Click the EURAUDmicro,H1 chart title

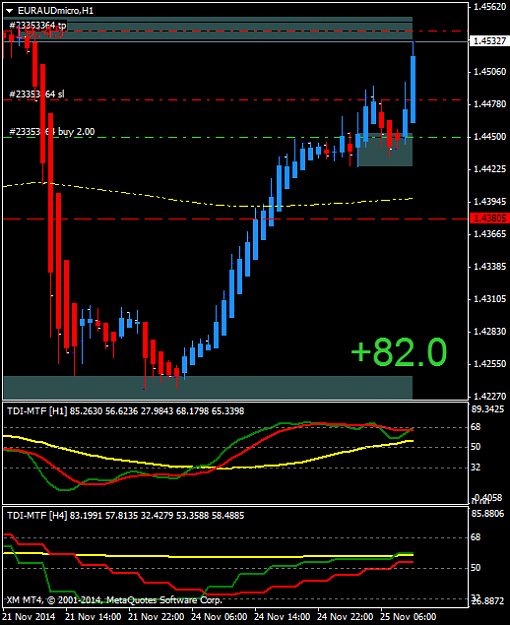[x=55, y=11]
